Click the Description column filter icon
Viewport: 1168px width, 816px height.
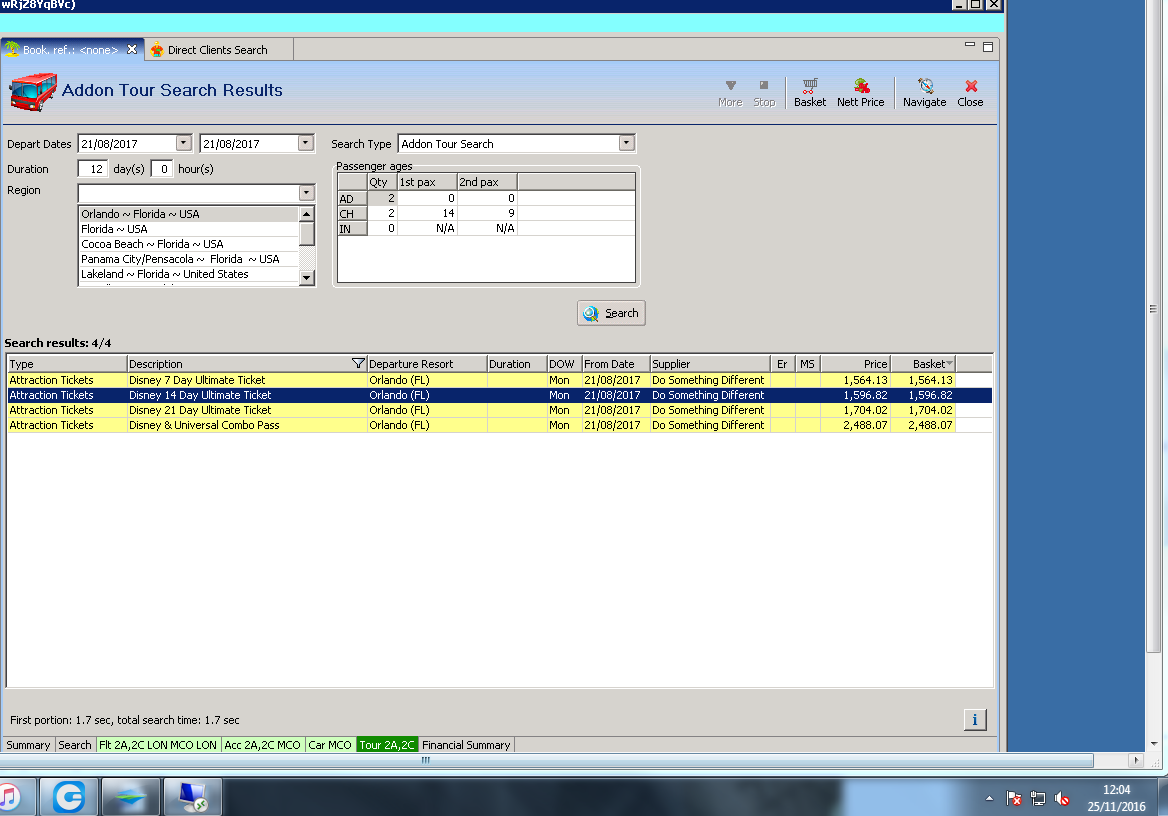[x=358, y=364]
